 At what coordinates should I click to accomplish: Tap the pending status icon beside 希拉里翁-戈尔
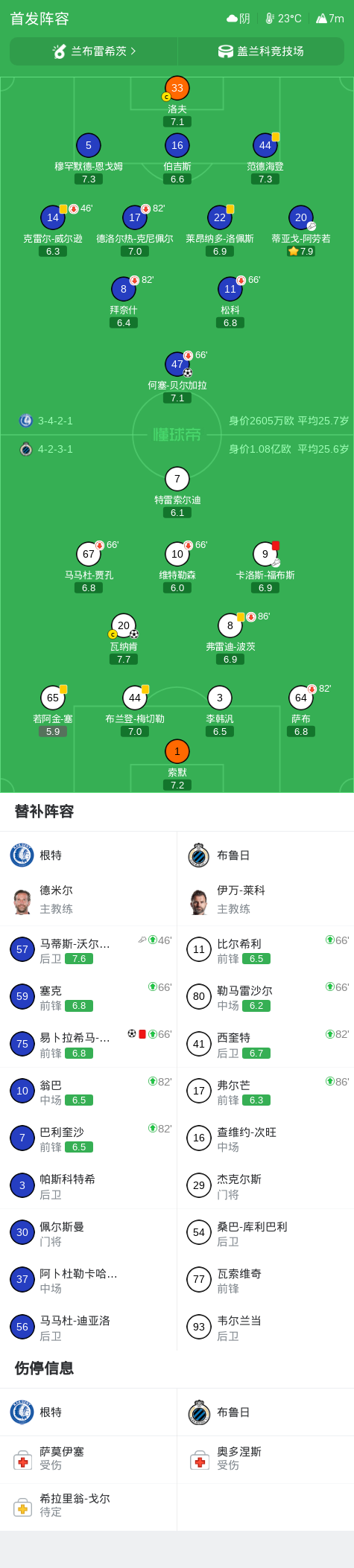pos(23,1508)
